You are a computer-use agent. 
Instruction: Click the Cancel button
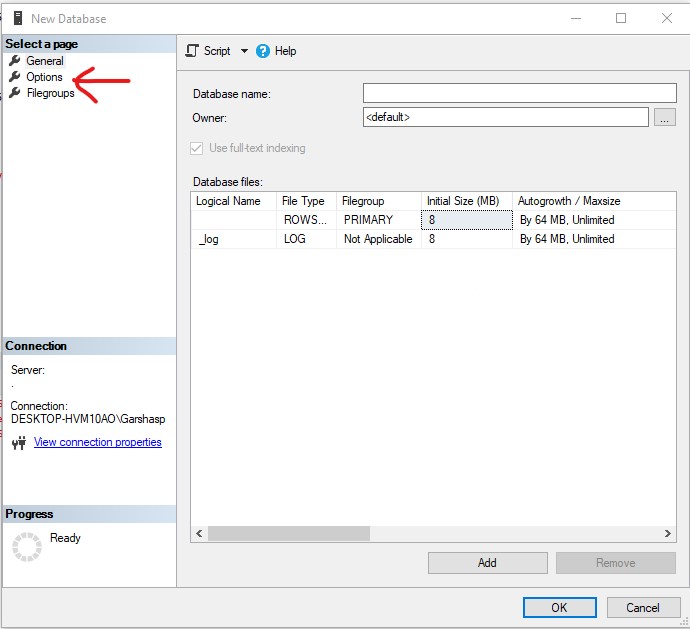642,607
